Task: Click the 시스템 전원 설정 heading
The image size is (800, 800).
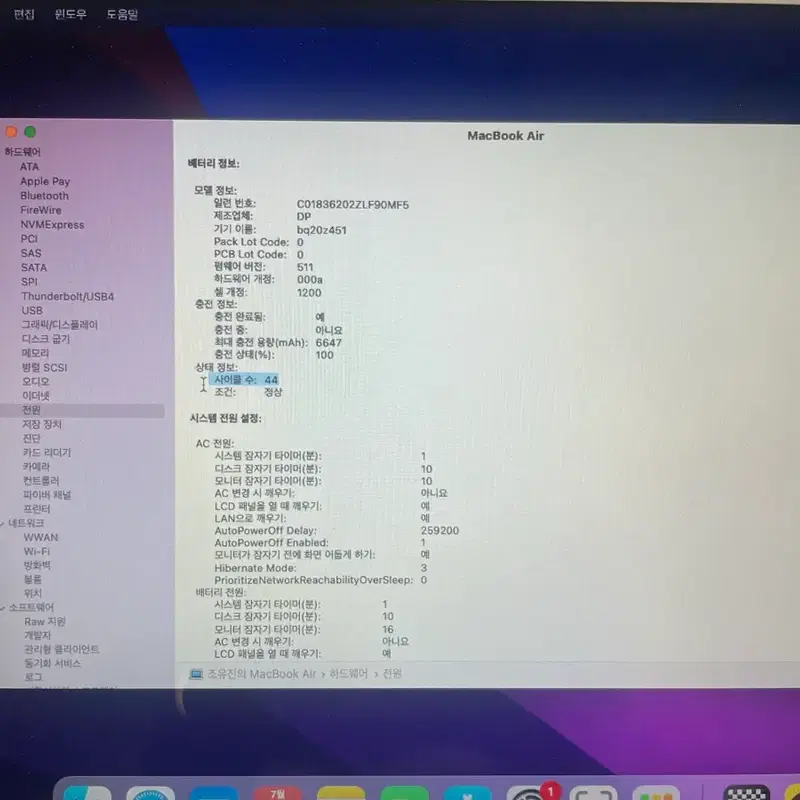Action: [x=226, y=419]
